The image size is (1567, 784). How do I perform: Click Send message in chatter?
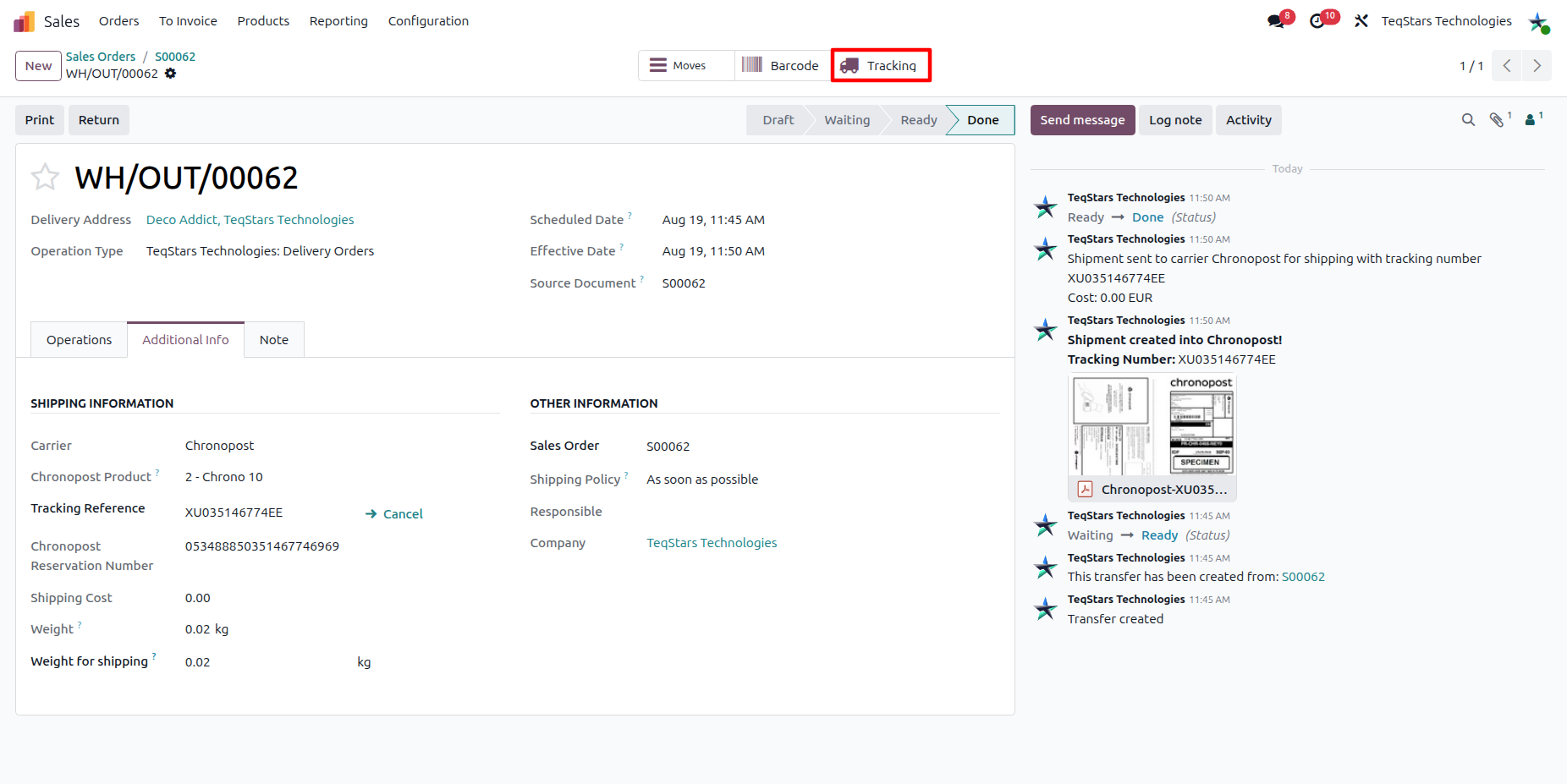tap(1083, 120)
